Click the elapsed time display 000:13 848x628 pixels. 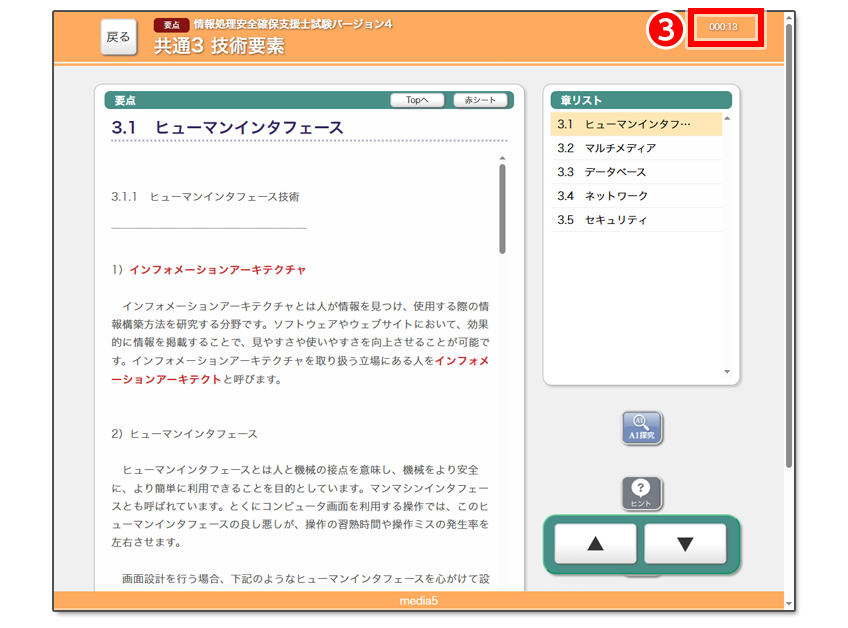tap(724, 27)
